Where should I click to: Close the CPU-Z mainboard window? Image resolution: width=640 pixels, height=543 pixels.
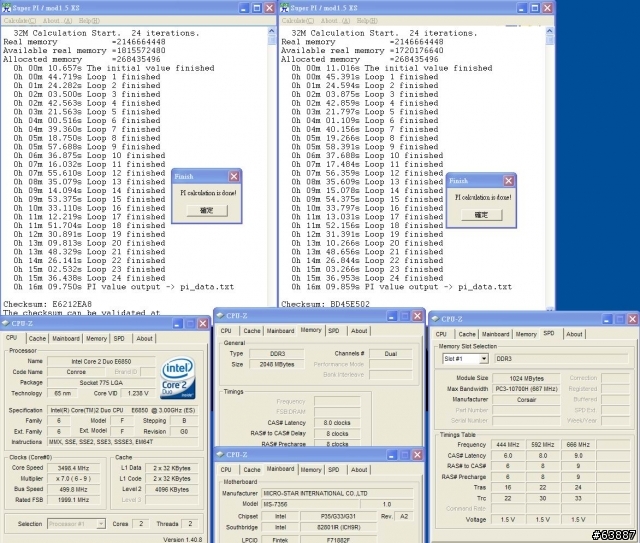pyautogui.click(x=418, y=455)
